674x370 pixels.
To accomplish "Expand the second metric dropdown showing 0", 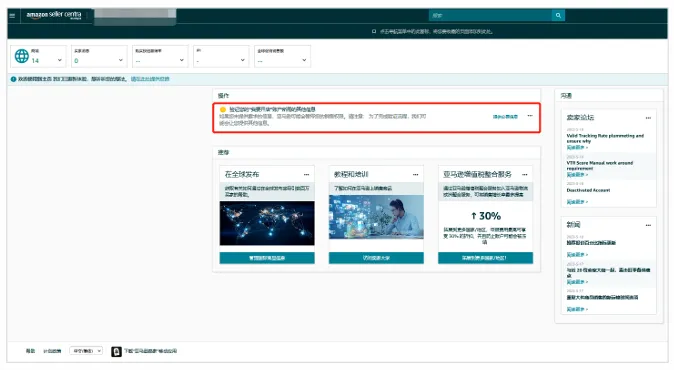I will point(120,60).
